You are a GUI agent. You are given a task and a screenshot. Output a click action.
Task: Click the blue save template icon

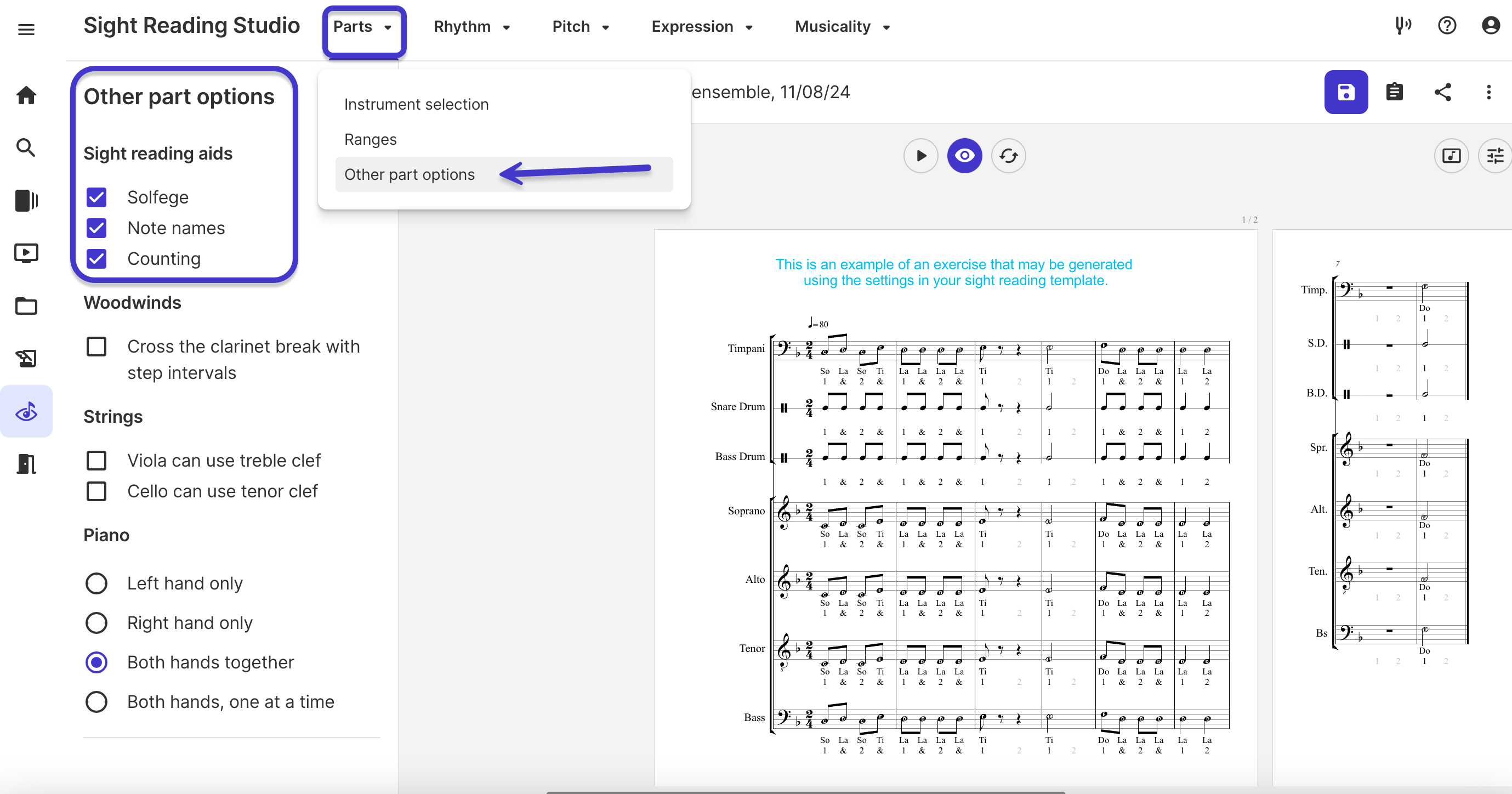click(x=1345, y=92)
